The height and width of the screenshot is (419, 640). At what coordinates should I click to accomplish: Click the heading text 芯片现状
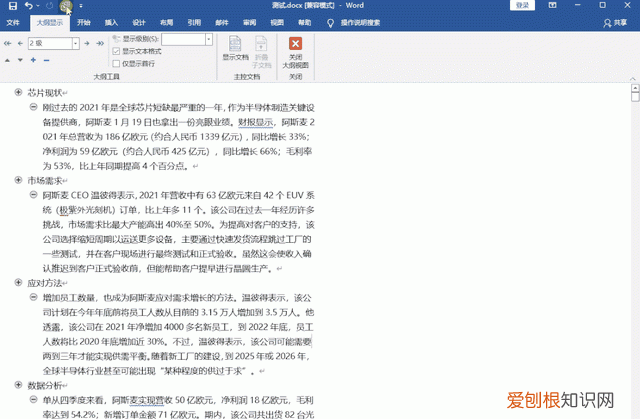coord(45,93)
